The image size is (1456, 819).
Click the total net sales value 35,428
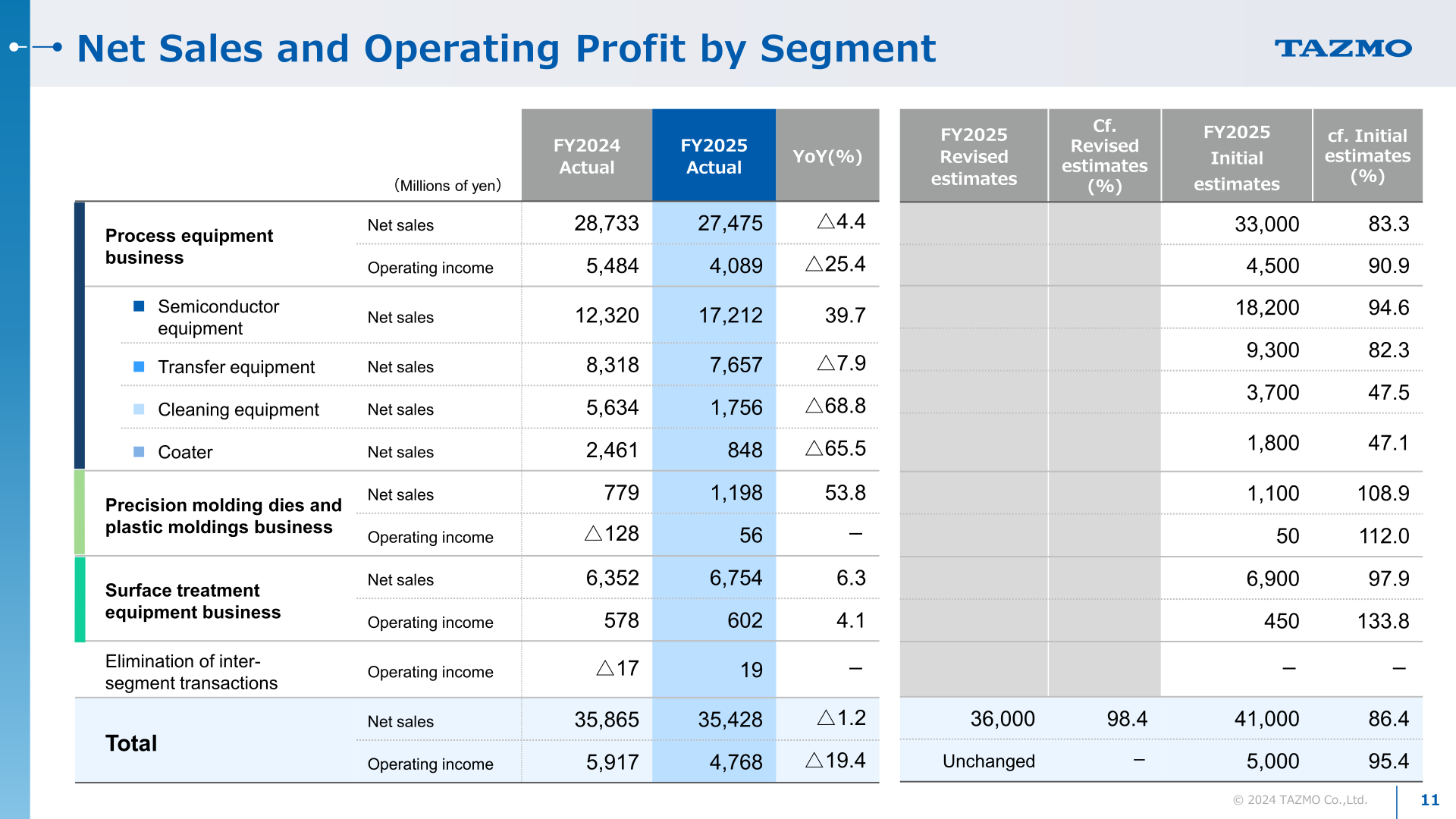click(x=730, y=719)
